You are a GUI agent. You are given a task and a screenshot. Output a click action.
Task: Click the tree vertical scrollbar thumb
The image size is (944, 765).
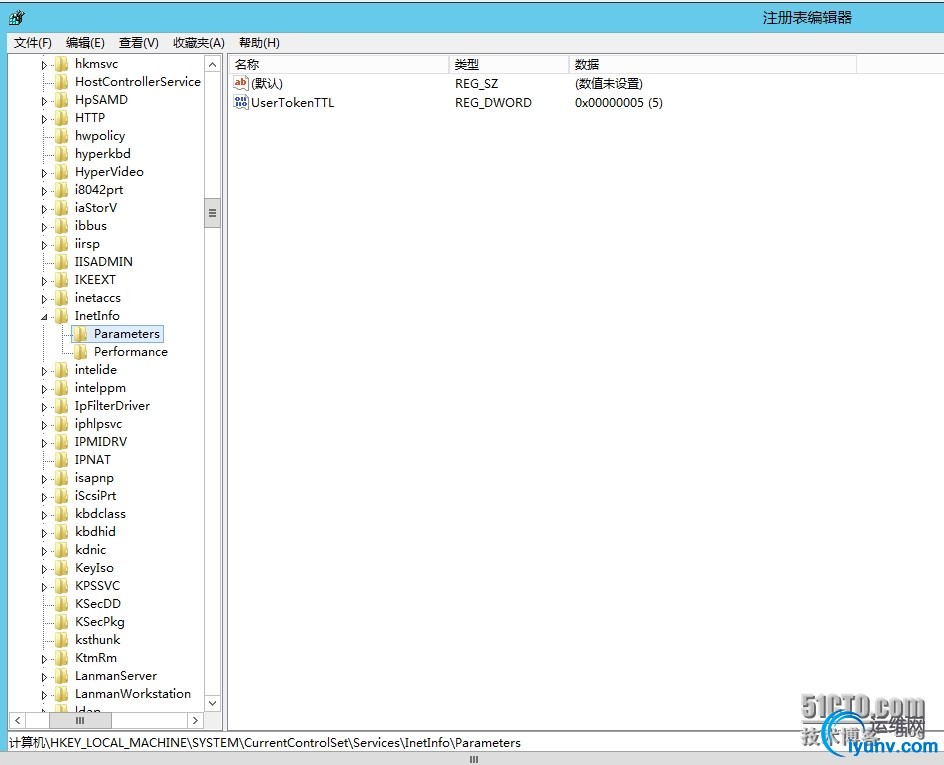[x=212, y=213]
